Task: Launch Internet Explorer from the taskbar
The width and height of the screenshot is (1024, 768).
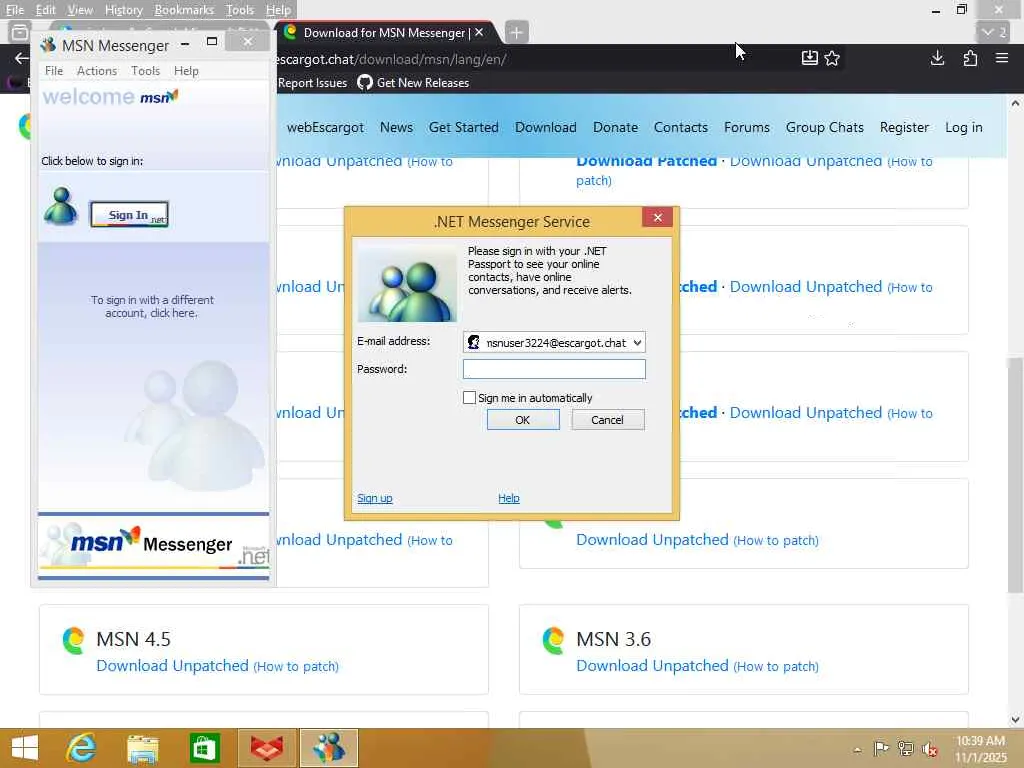Action: (81, 748)
